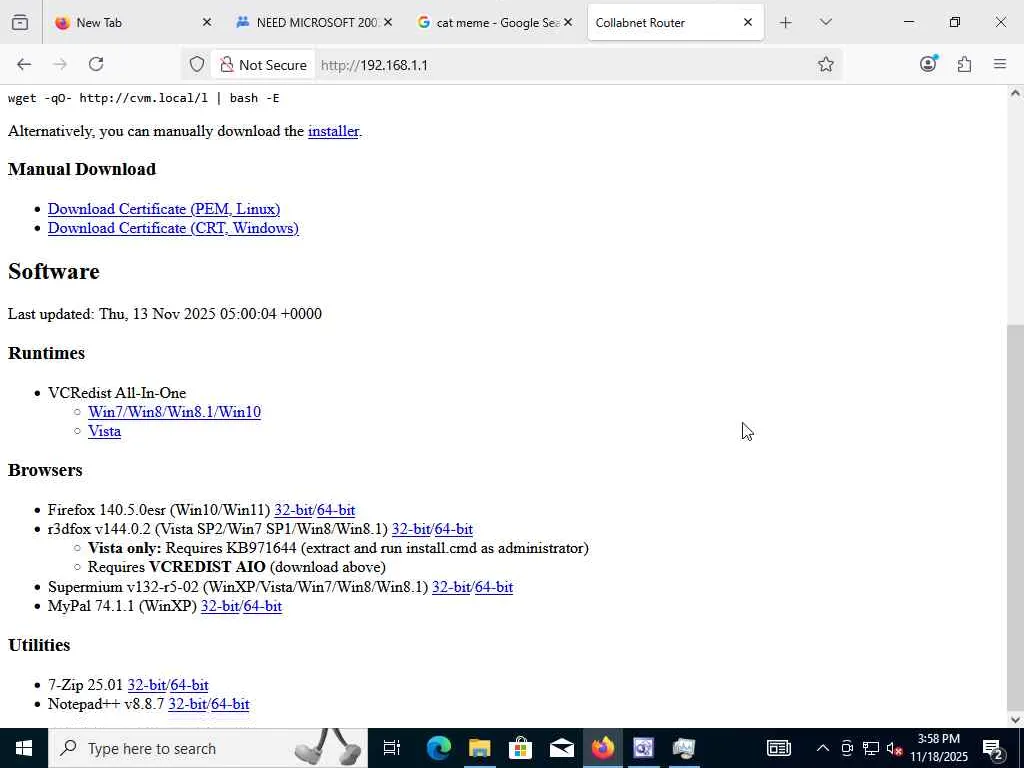Click Firefox icon in taskbar

[x=603, y=748]
